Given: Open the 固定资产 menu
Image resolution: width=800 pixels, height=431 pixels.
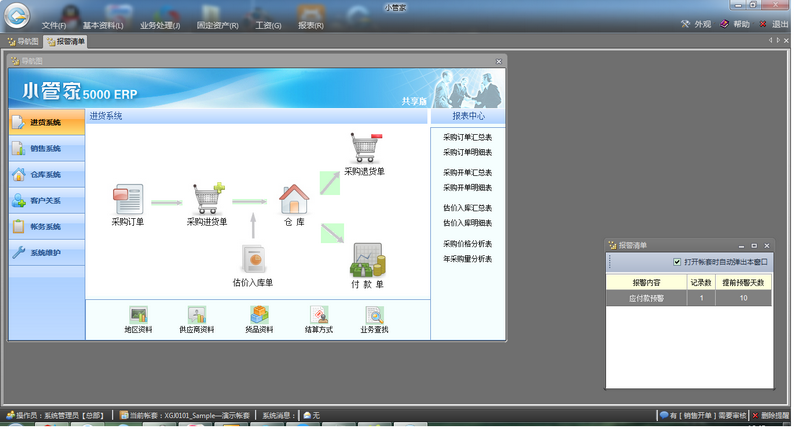Looking at the screenshot, I should [x=217, y=25].
